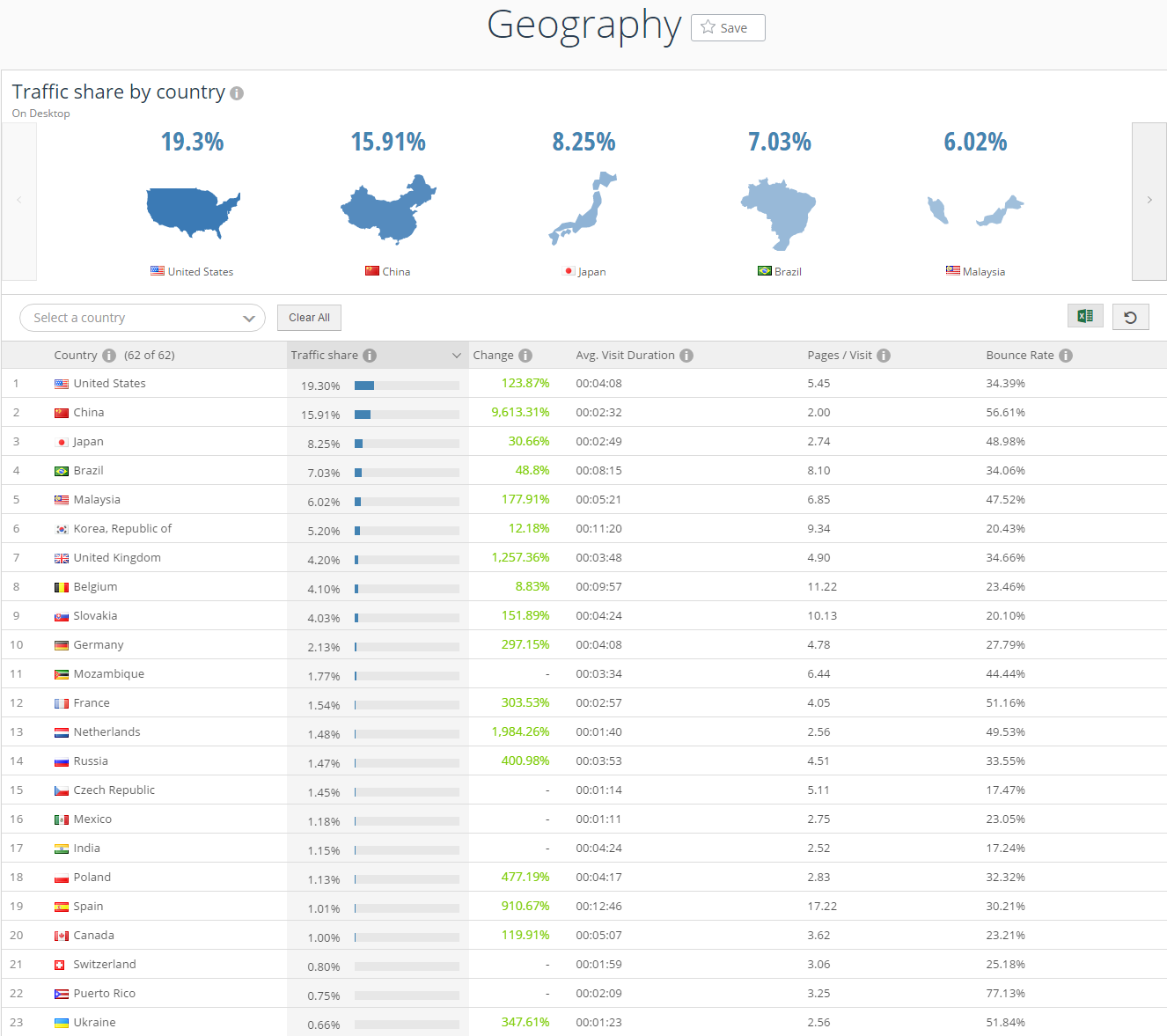Select Ukraine row name
This screenshot has height=1036, width=1167.
click(95, 1022)
